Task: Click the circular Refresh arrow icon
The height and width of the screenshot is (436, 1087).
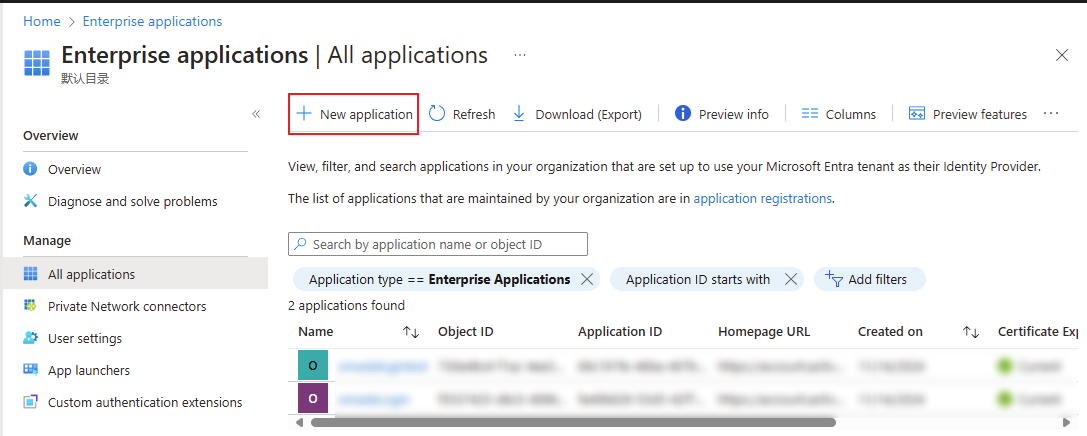Action: (437, 113)
